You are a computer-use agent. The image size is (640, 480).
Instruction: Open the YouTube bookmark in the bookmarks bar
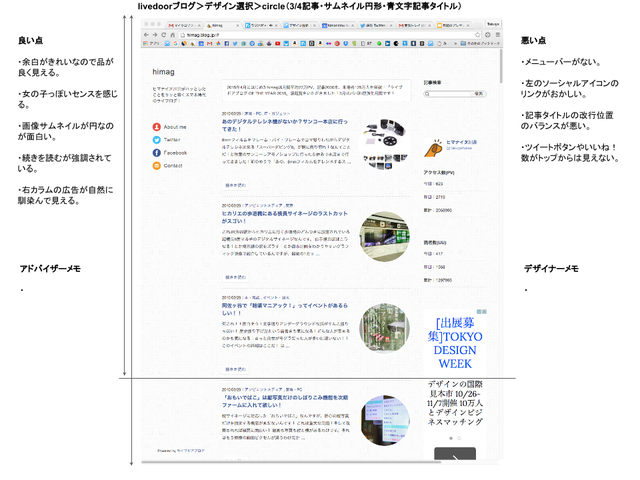278,43
